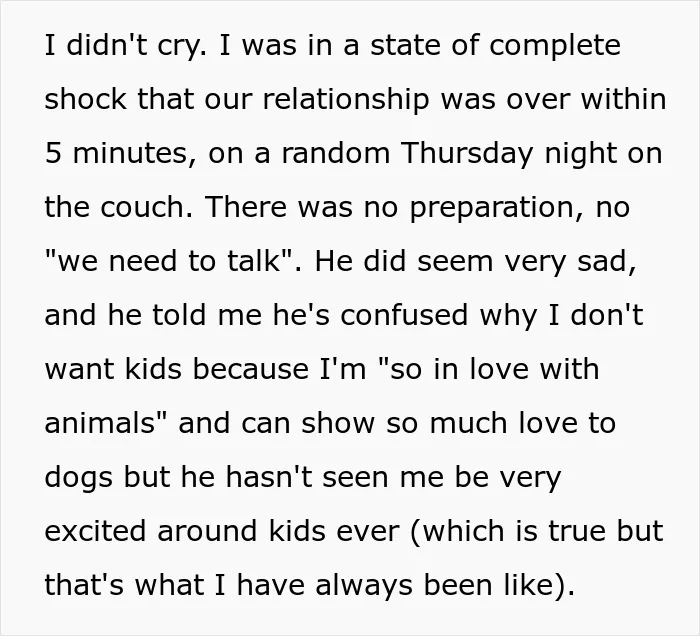Click the word "random" before Thursday
Viewport: 700px width, 636px height.
tap(335, 154)
